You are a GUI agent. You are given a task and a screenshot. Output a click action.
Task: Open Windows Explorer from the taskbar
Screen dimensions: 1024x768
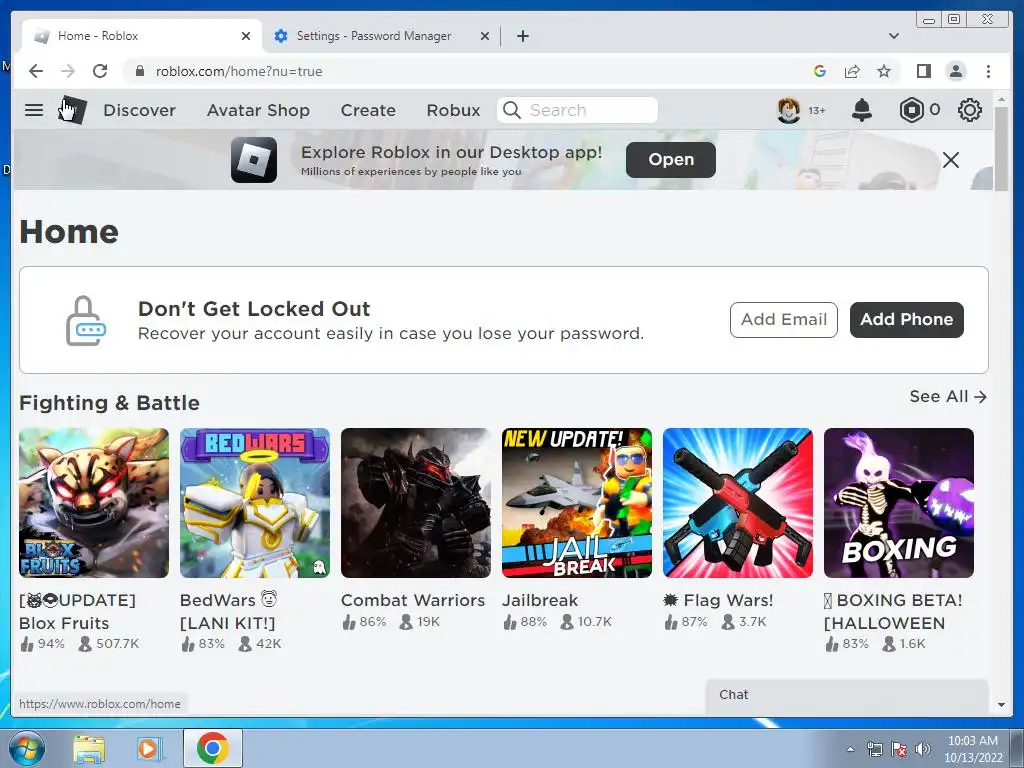coord(89,749)
